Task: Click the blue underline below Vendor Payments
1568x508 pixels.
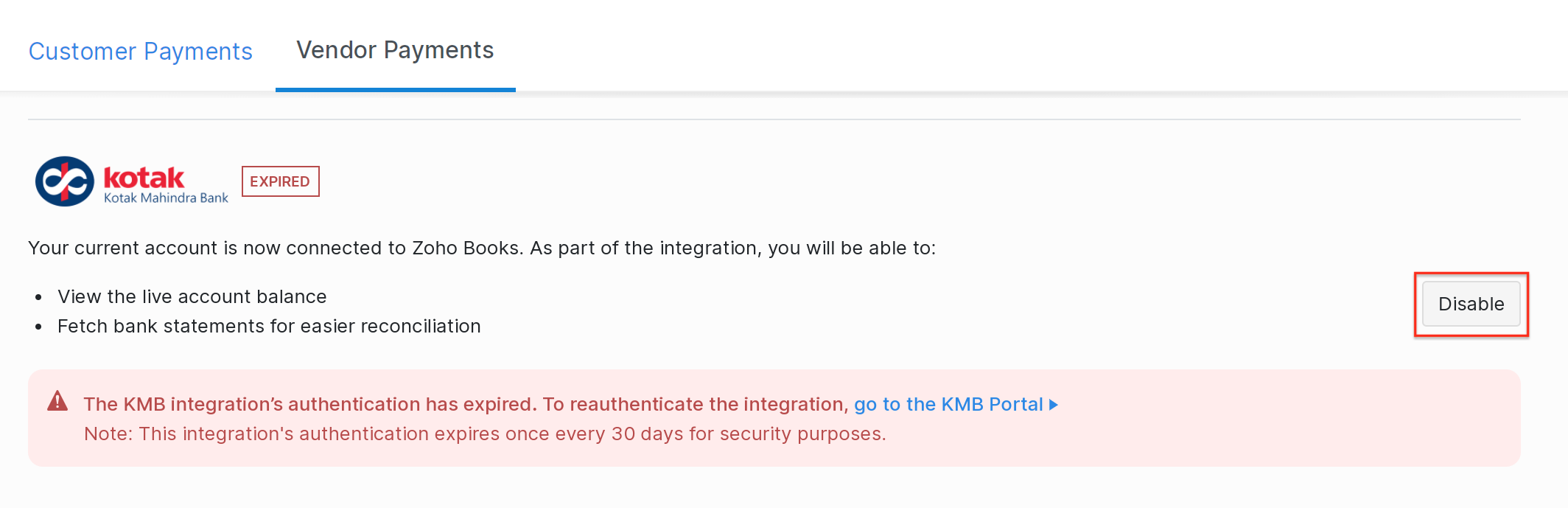Action: [395, 90]
